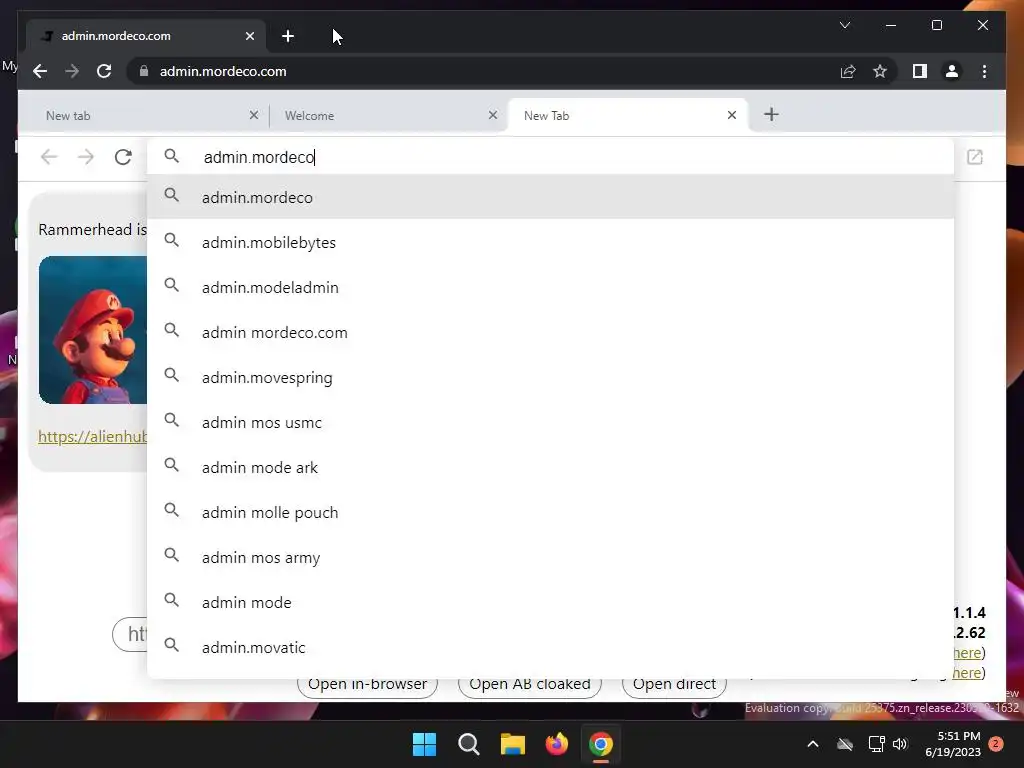Open the volume control in the tray

pos(901,744)
